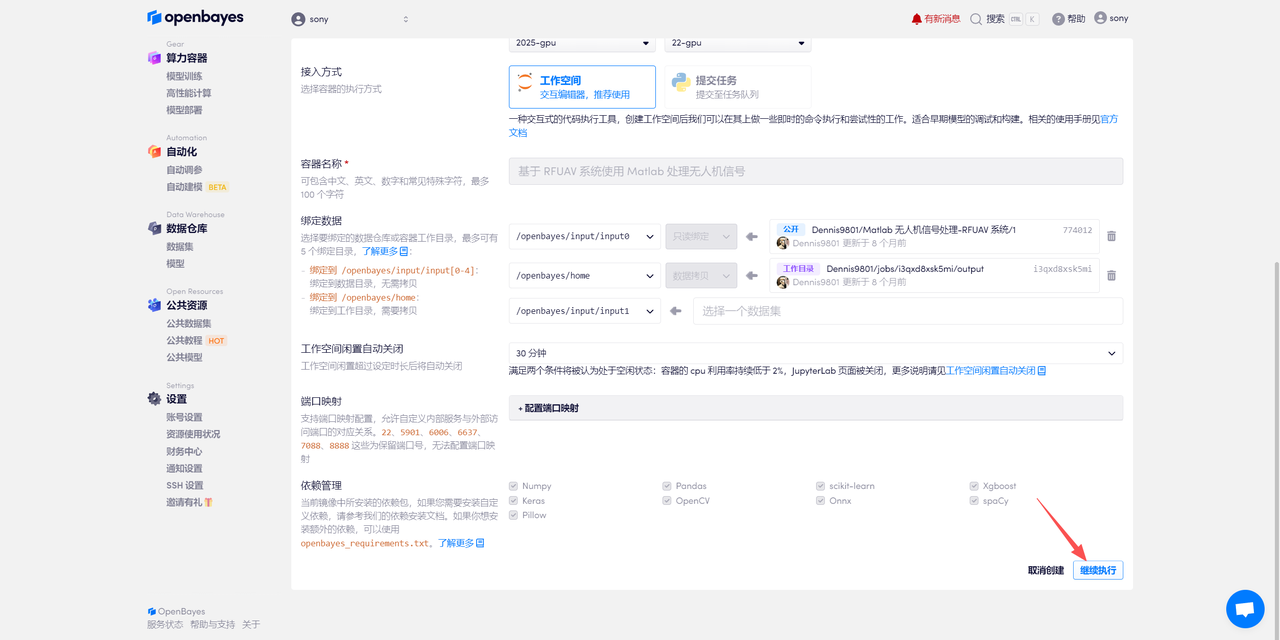Open the /openbayes/input/input1 path dropdown

point(585,311)
